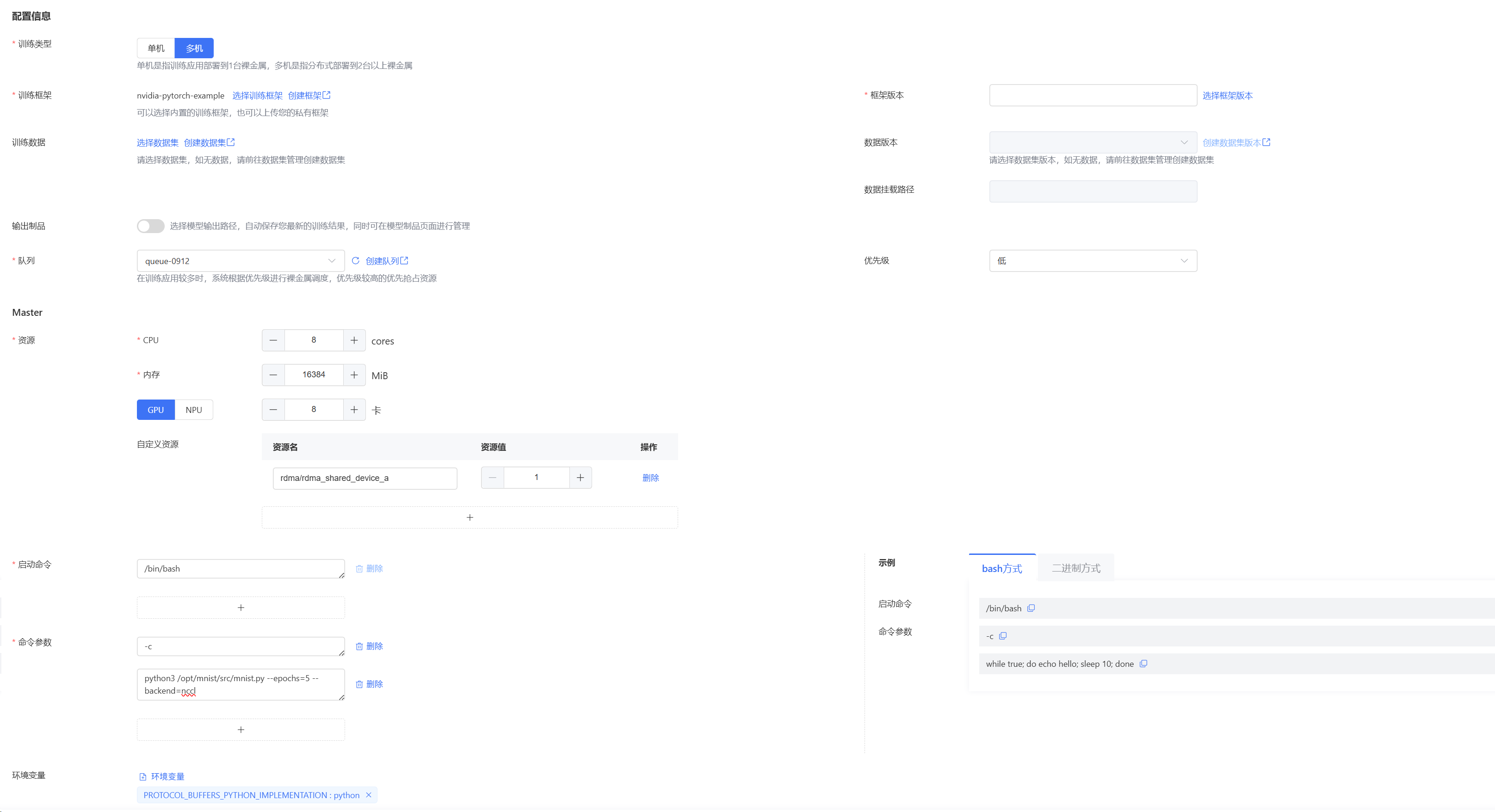This screenshot has height=812, width=1495.
Task: Decrease memory MiB with minus button
Action: pyautogui.click(x=273, y=375)
